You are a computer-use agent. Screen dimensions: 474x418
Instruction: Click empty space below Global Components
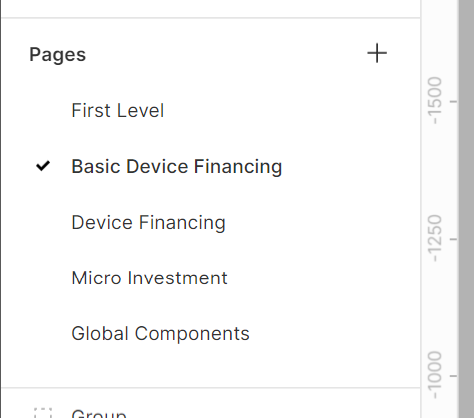click(211, 366)
